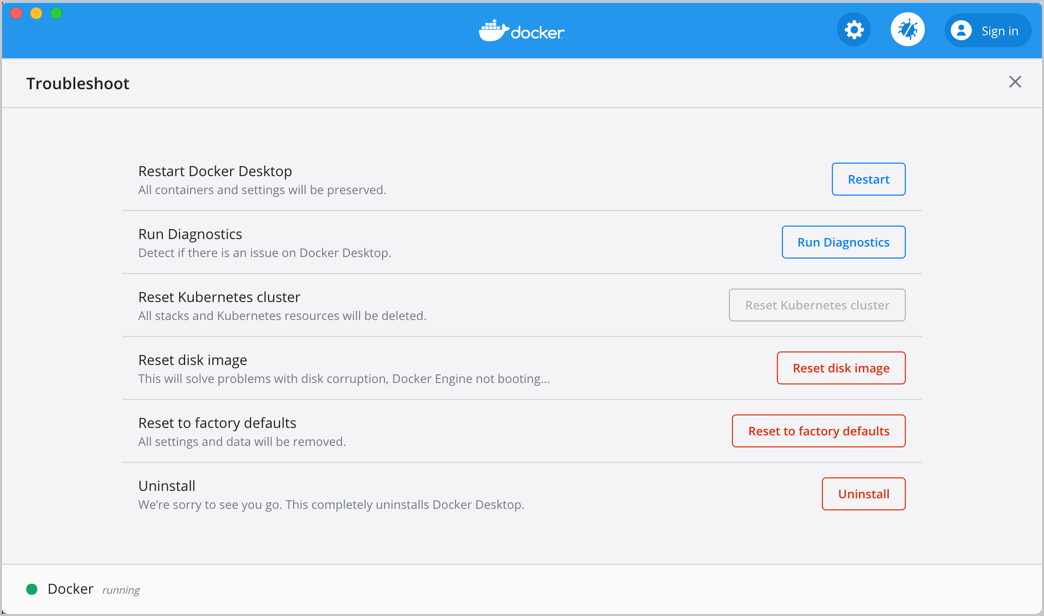Click the yellow minimize traffic light
The width and height of the screenshot is (1044, 616).
[38, 14]
